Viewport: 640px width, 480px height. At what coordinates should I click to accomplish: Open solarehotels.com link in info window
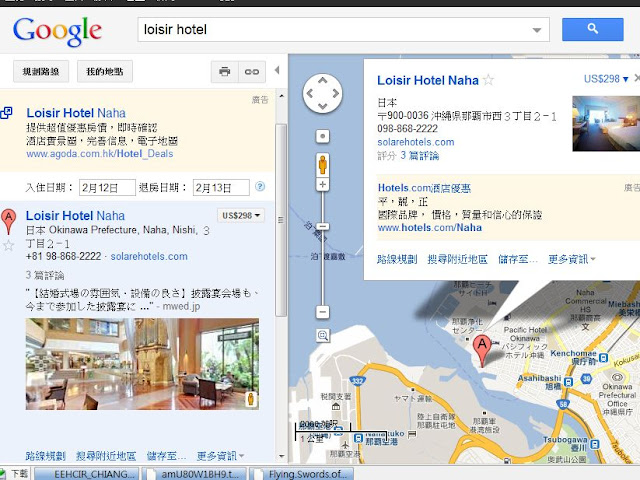tap(416, 142)
